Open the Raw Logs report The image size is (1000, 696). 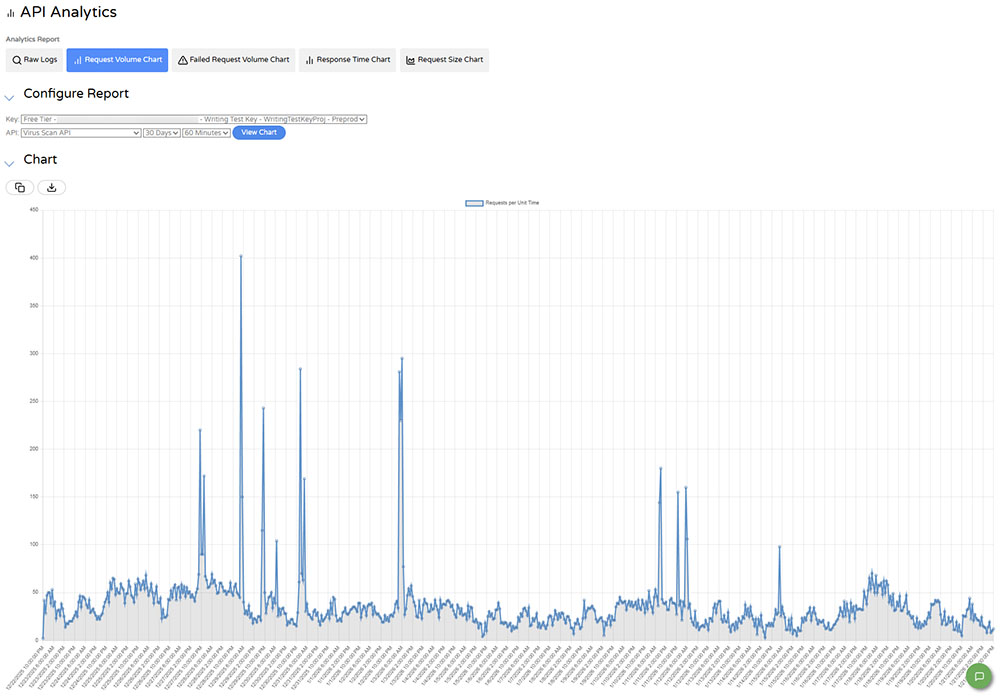click(x=35, y=60)
